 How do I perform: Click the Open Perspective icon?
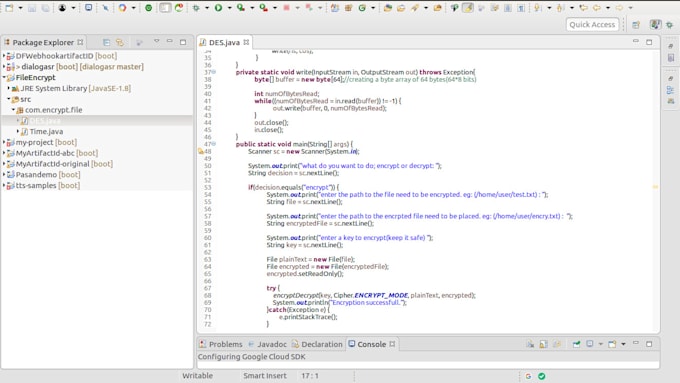(x=636, y=25)
